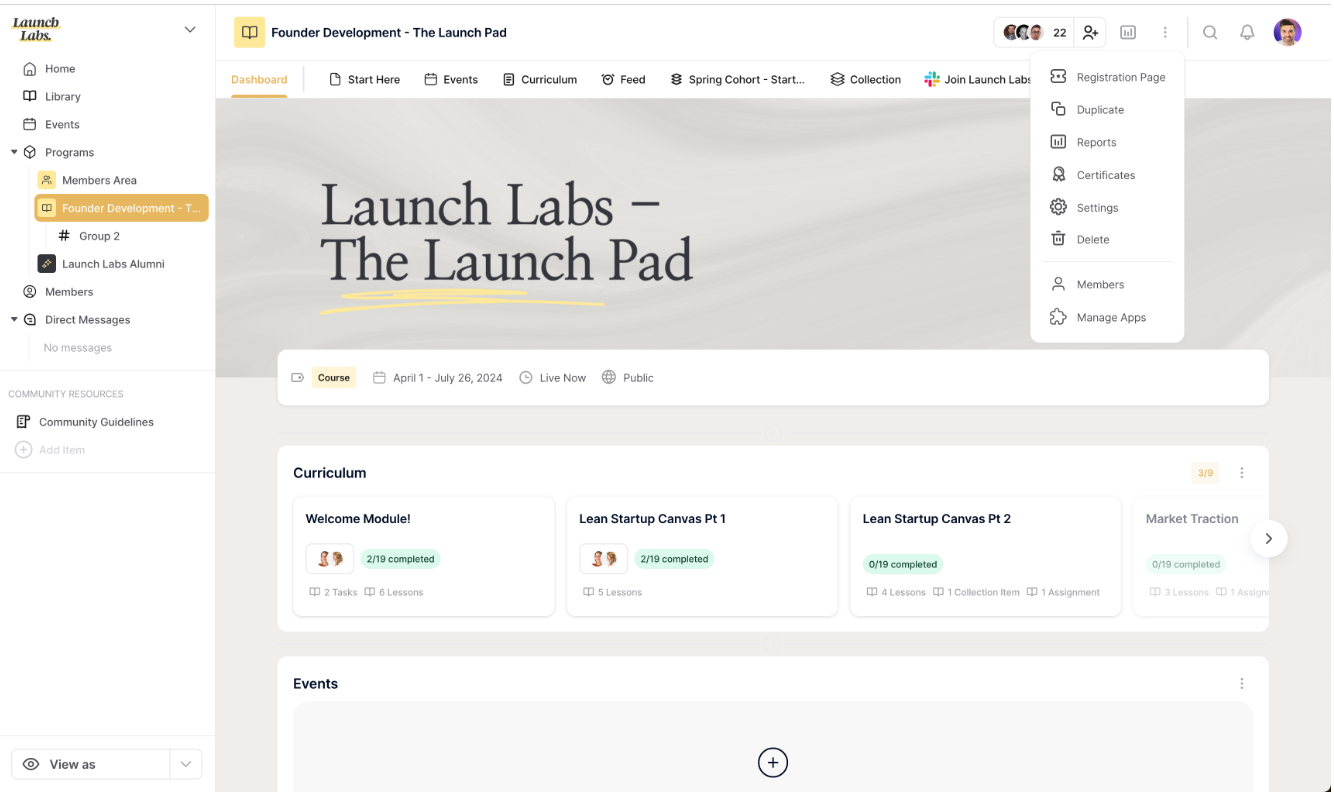
Task: Click learner avatars on Lean Startup Canvas Pt 1
Action: (604, 559)
